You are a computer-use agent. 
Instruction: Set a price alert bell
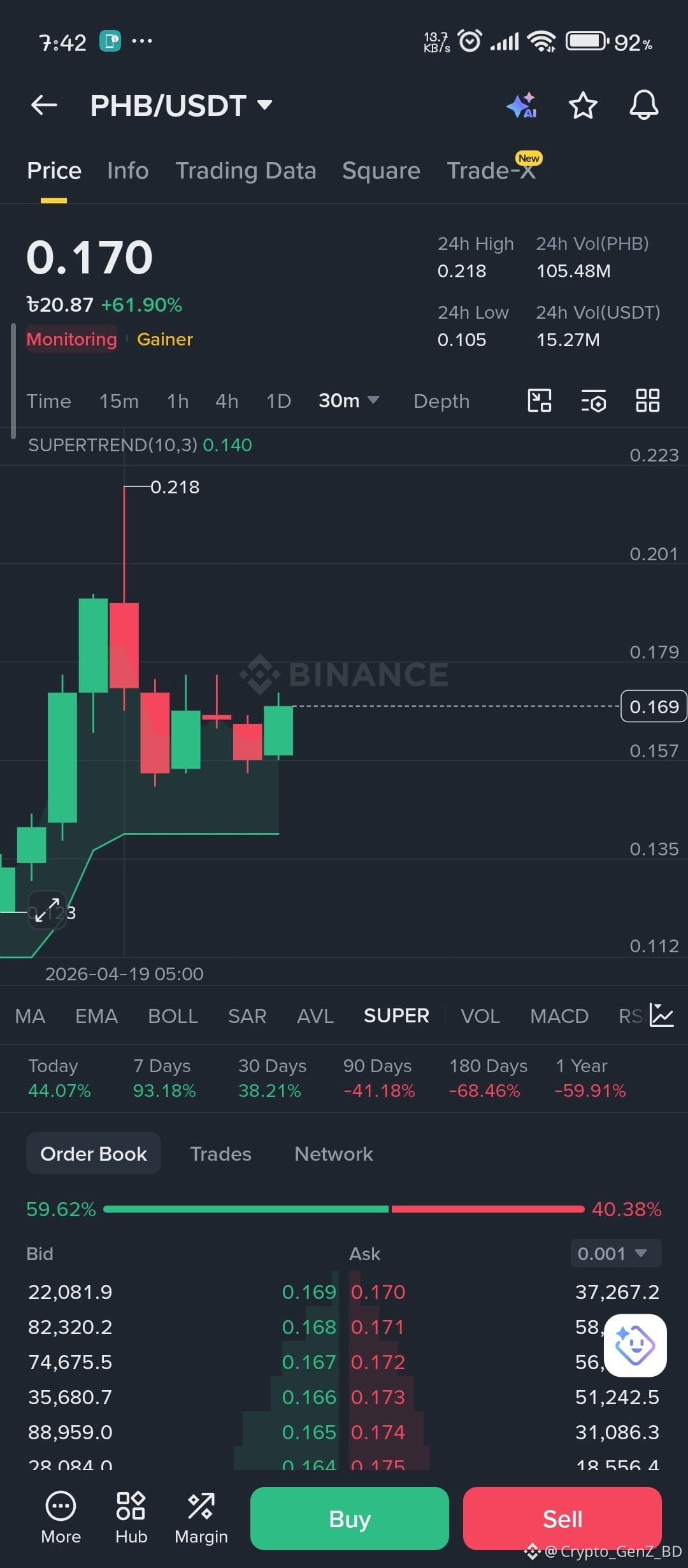point(644,105)
